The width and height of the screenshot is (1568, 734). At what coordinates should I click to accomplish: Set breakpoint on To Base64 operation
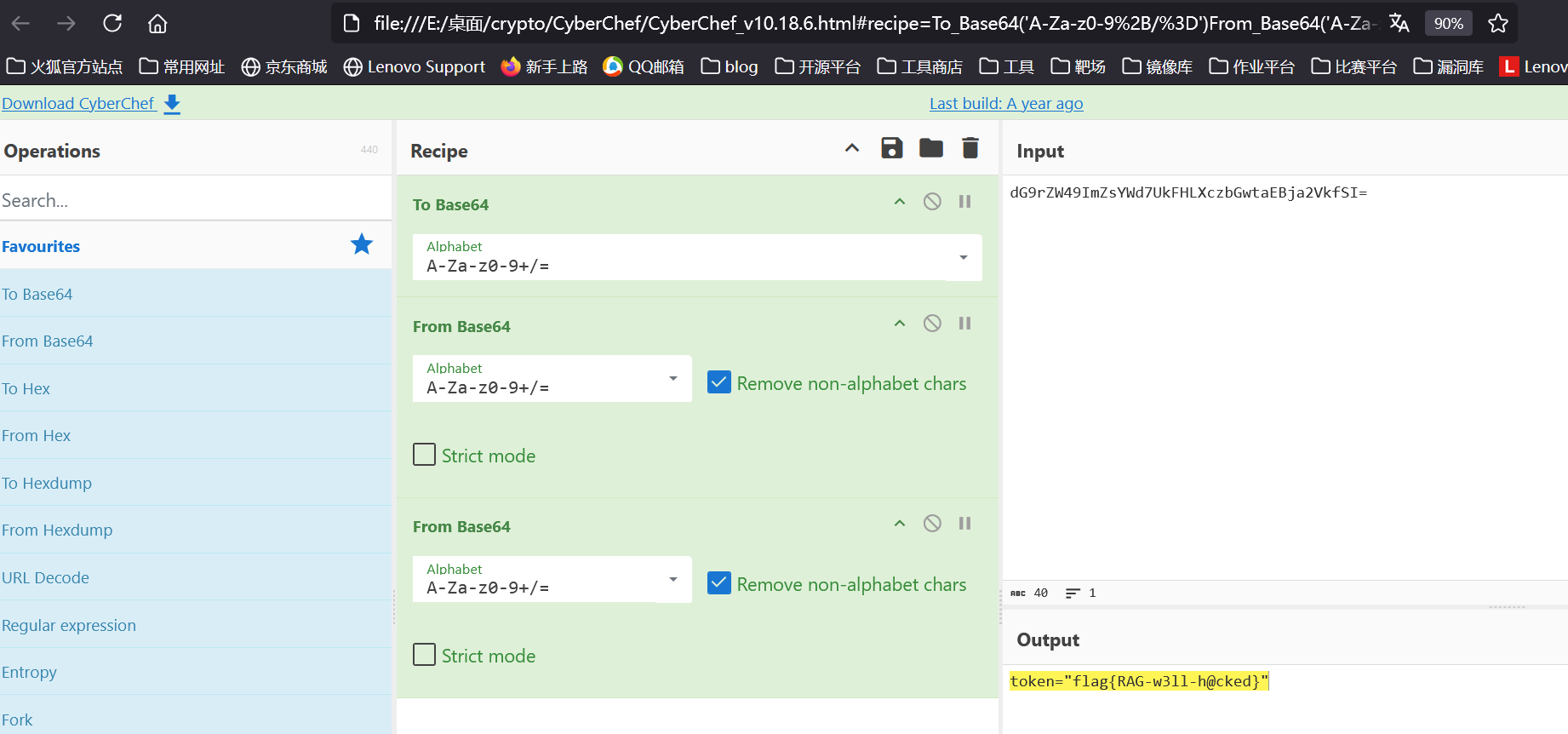click(964, 202)
